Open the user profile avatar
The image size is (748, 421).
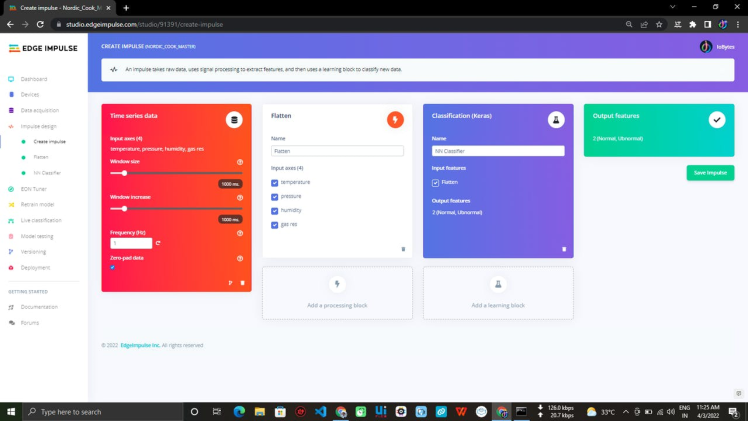click(x=706, y=47)
